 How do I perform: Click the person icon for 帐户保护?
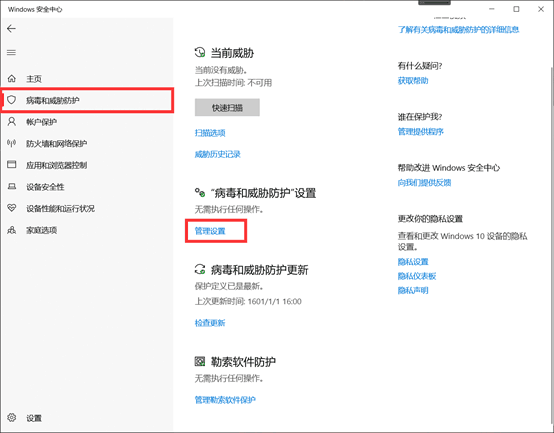pos(12,122)
